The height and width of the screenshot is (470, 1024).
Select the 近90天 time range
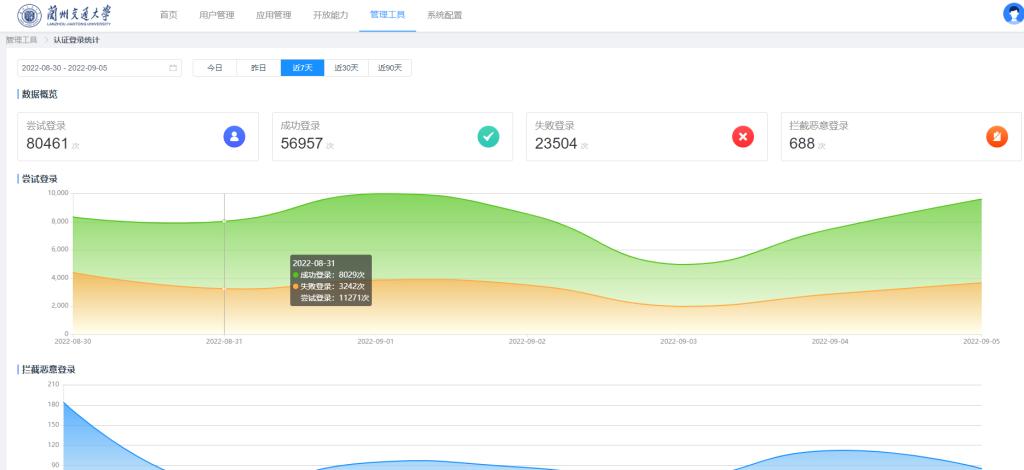[x=390, y=68]
